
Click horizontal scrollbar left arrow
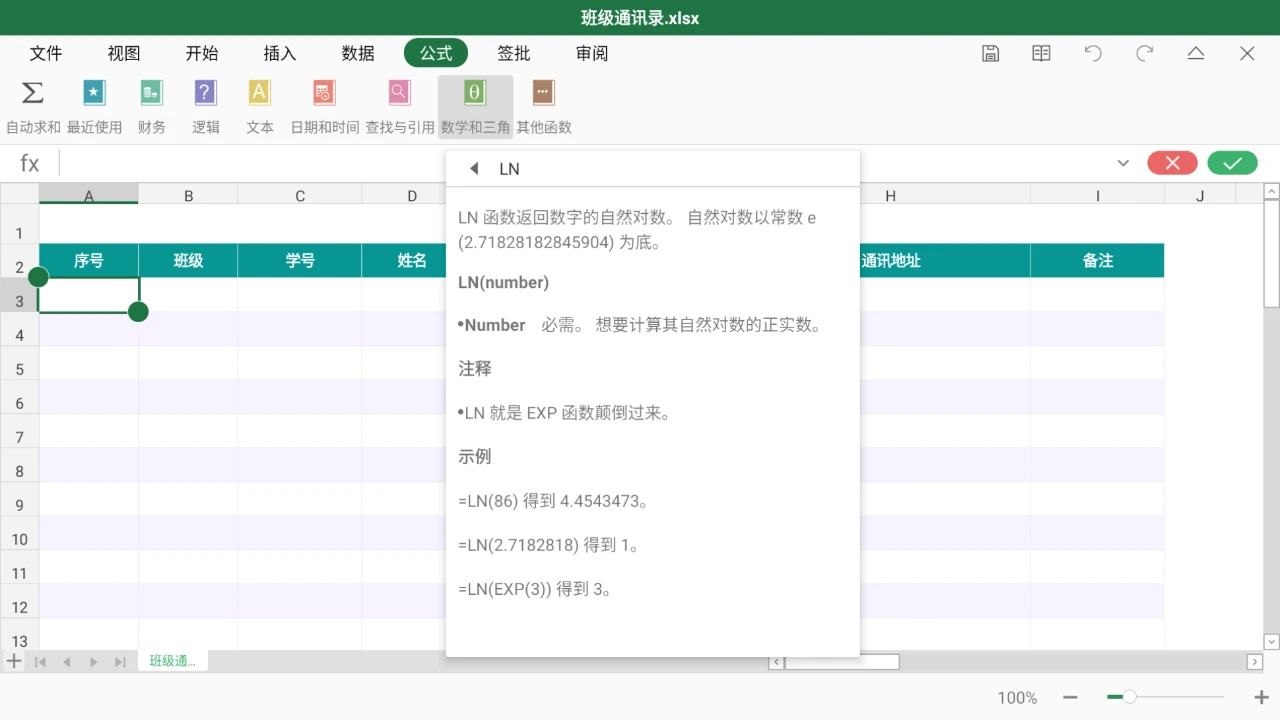(x=776, y=662)
